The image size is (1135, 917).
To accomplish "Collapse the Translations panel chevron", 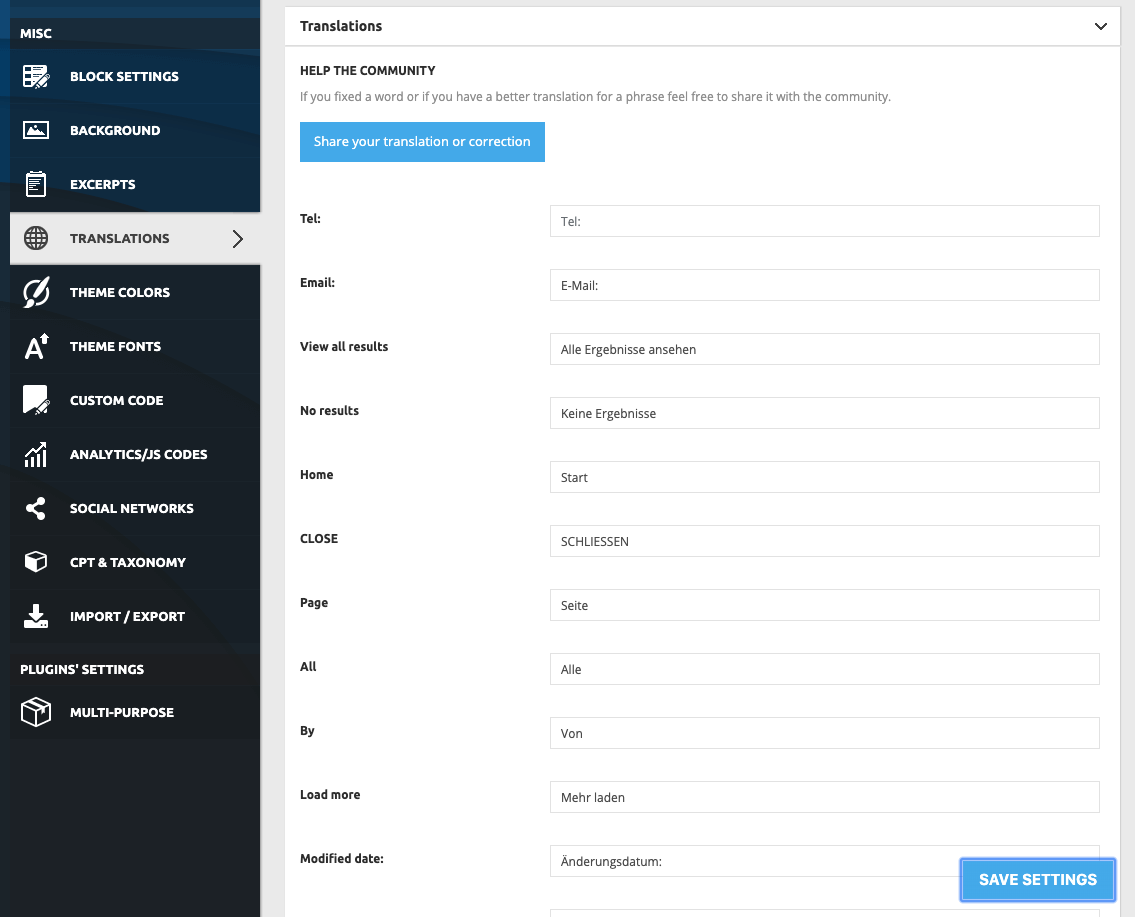I will click(x=1101, y=26).
